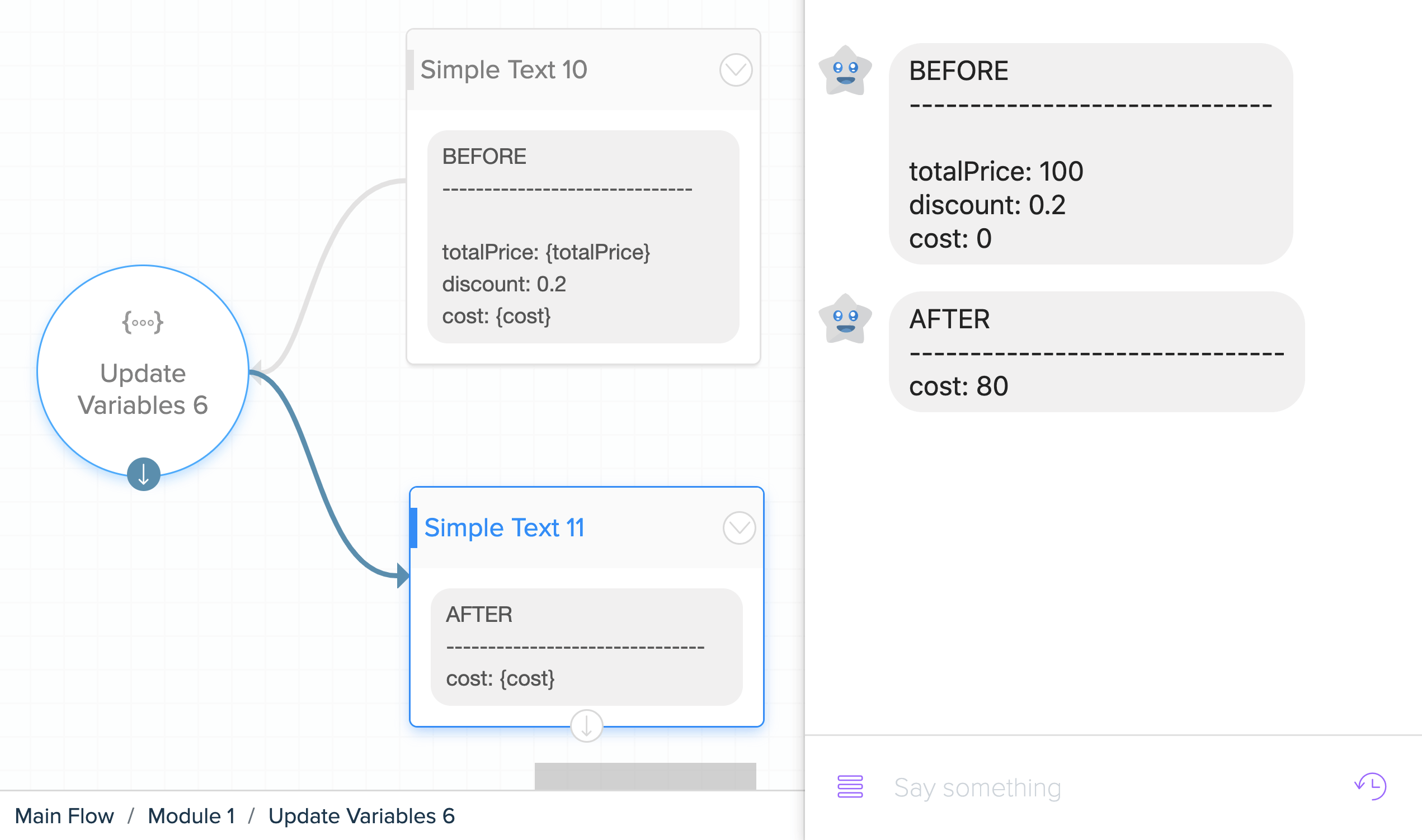The height and width of the screenshot is (840, 1422).
Task: Click the gray horizontal scrollbar under the canvas
Action: pos(646,776)
